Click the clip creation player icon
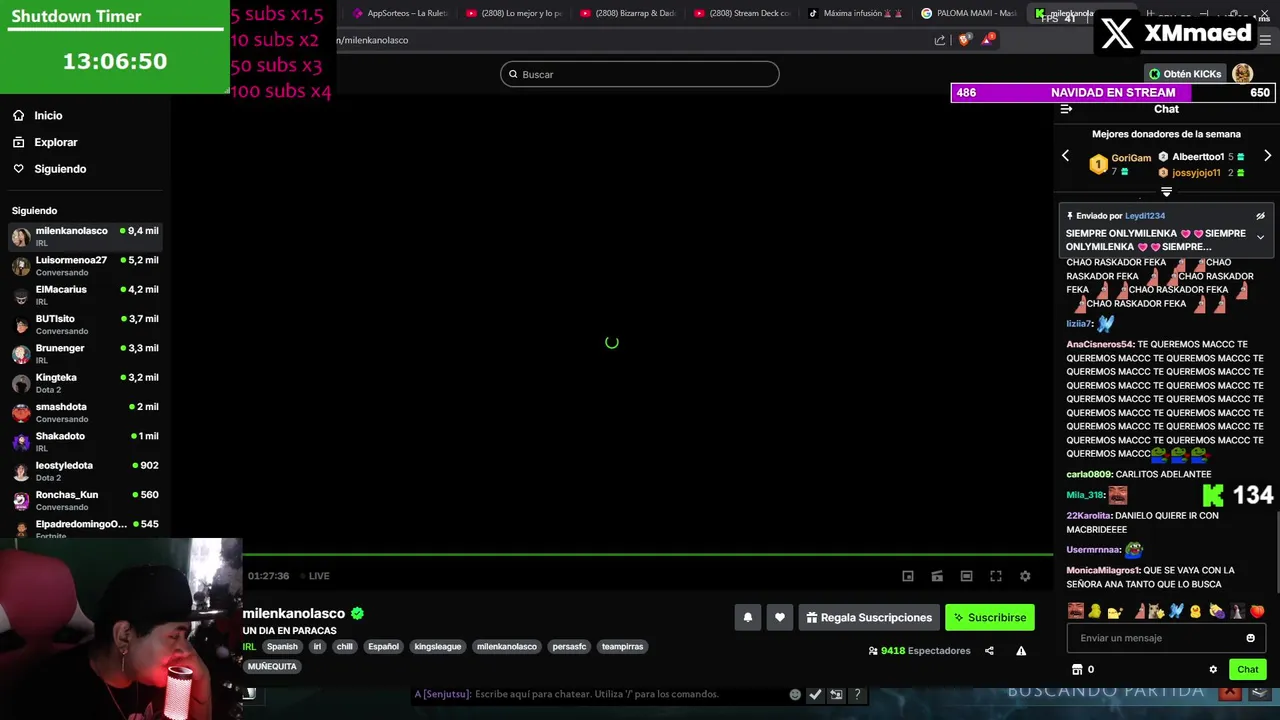This screenshot has width=1280, height=720. (x=937, y=576)
